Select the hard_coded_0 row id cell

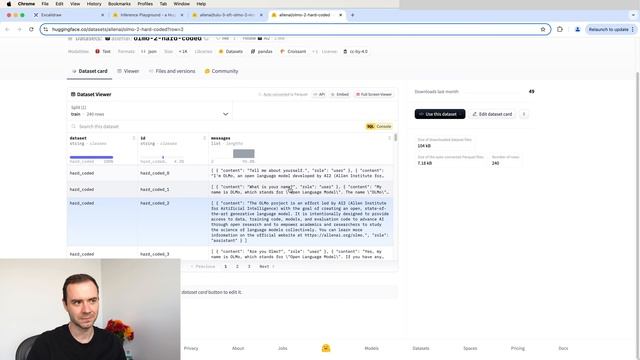pyautogui.click(x=154, y=173)
